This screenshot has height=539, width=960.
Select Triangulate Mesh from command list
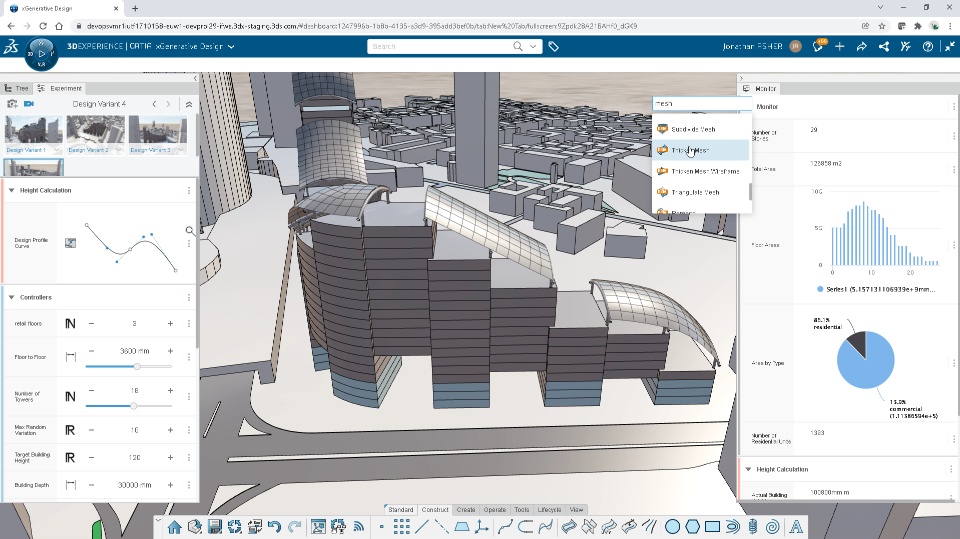click(702, 192)
